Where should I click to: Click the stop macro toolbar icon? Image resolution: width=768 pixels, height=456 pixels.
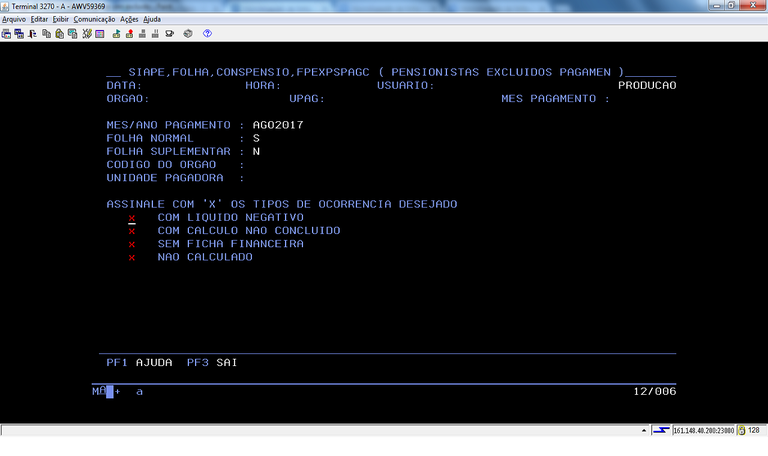pyautogui.click(x=142, y=34)
